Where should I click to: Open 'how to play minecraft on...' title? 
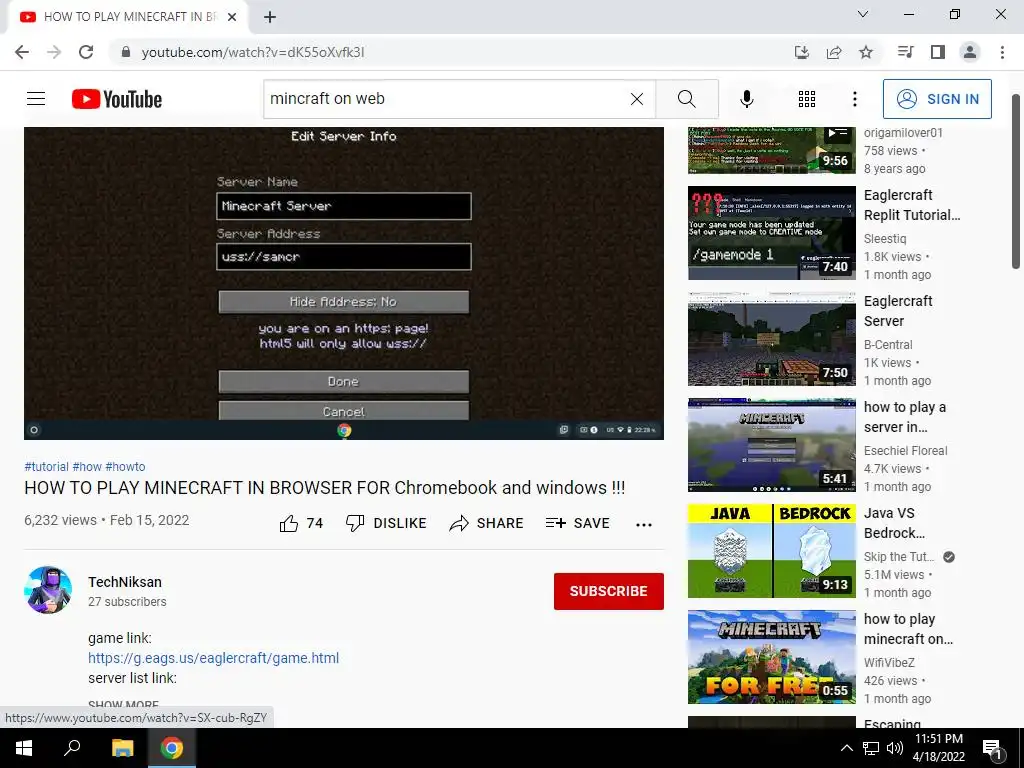point(908,629)
